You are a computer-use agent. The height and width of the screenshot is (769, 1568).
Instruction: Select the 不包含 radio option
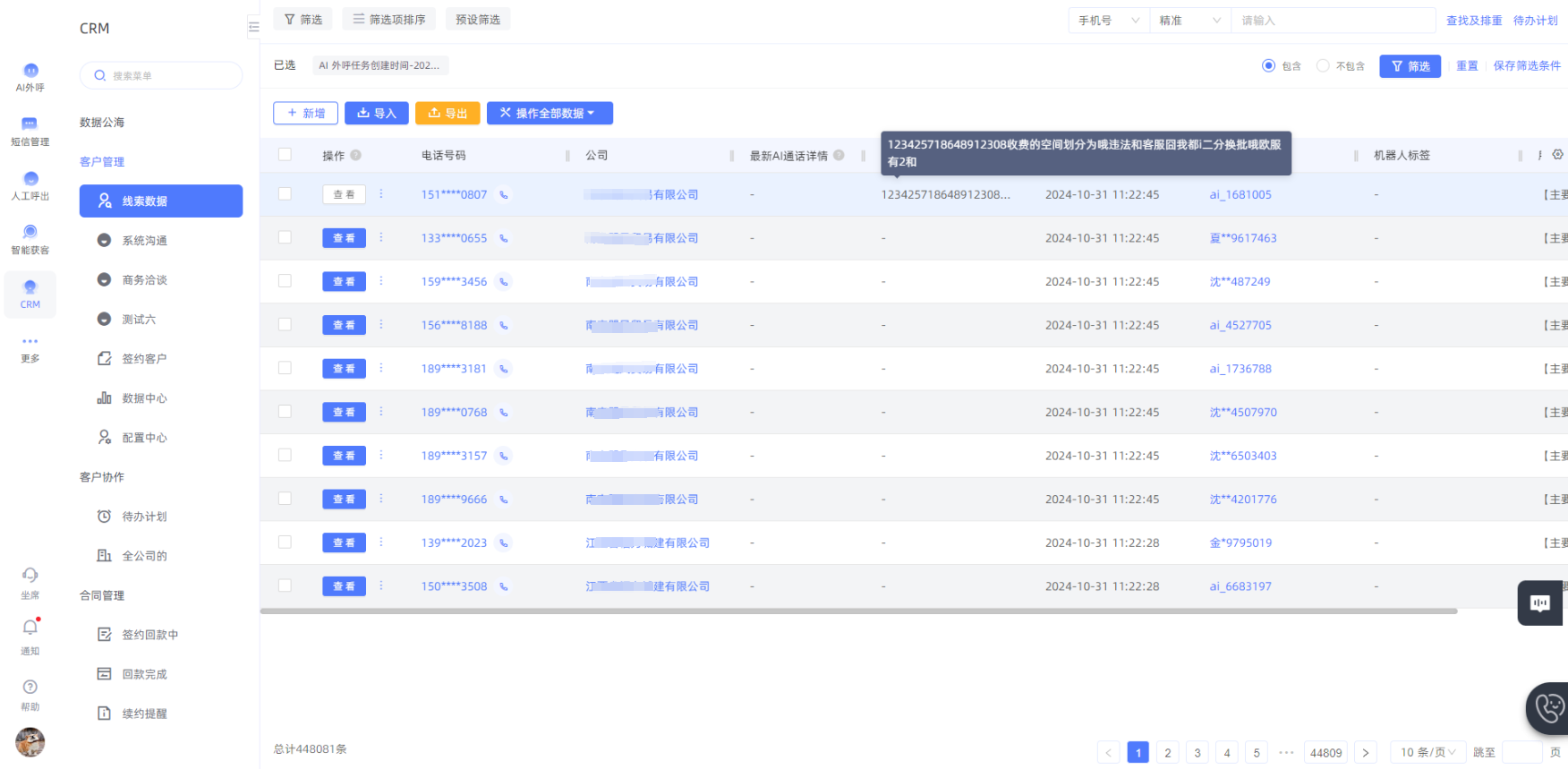(1323, 66)
